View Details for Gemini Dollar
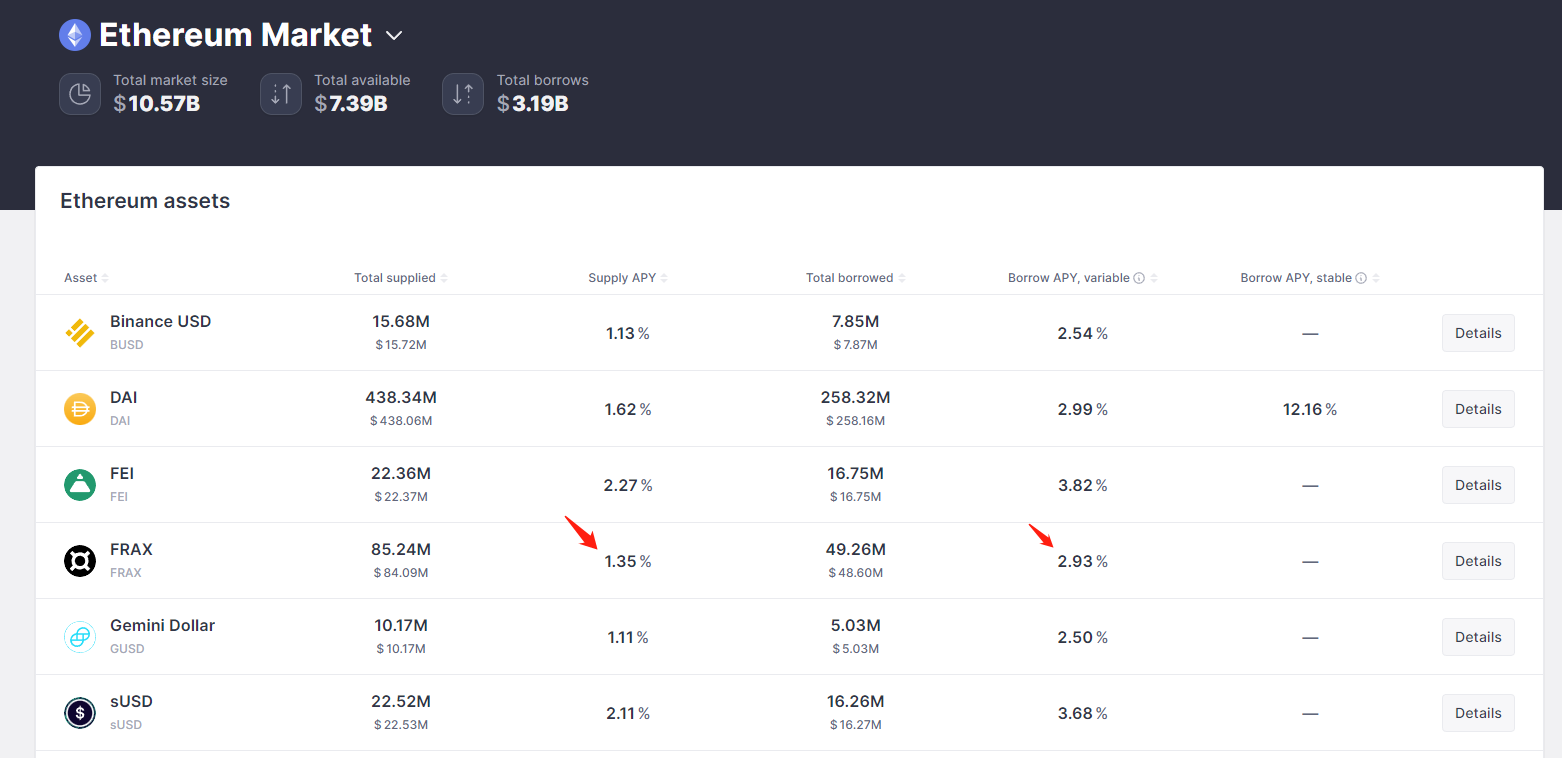 (1478, 636)
